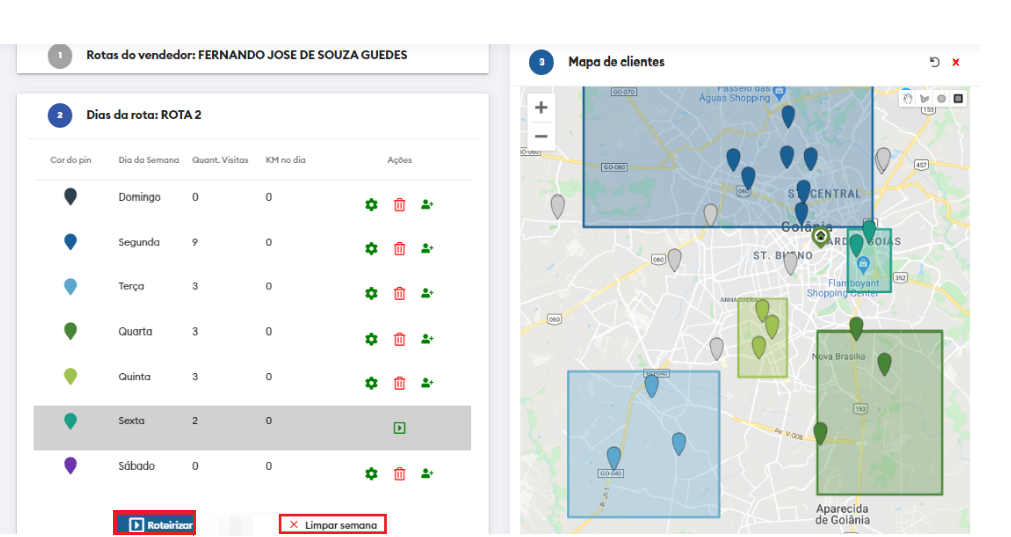Viewport: 1011px width, 537px height.
Task: Add client to Terça route day
Action: click(427, 293)
